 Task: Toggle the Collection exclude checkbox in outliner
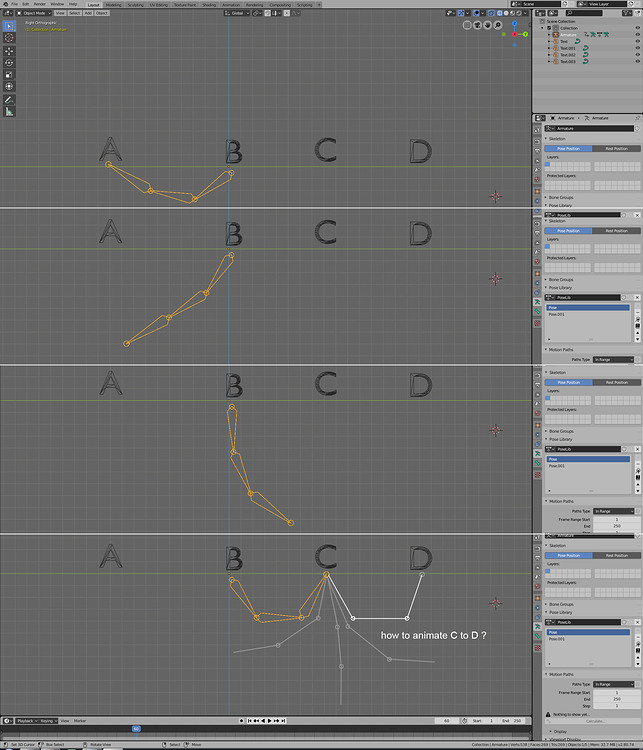[549, 28]
